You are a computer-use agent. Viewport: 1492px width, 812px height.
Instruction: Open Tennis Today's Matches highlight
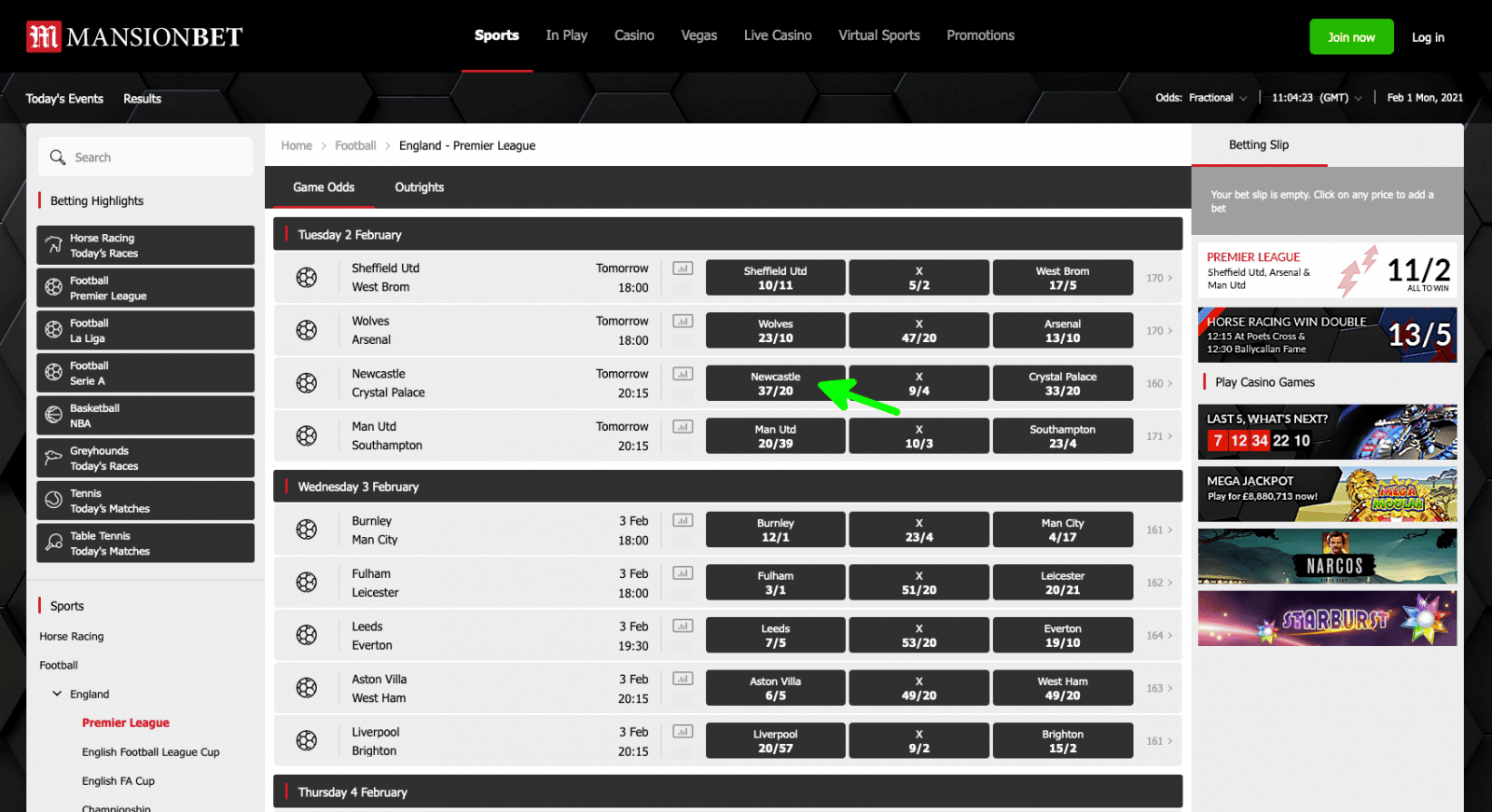tap(145, 501)
